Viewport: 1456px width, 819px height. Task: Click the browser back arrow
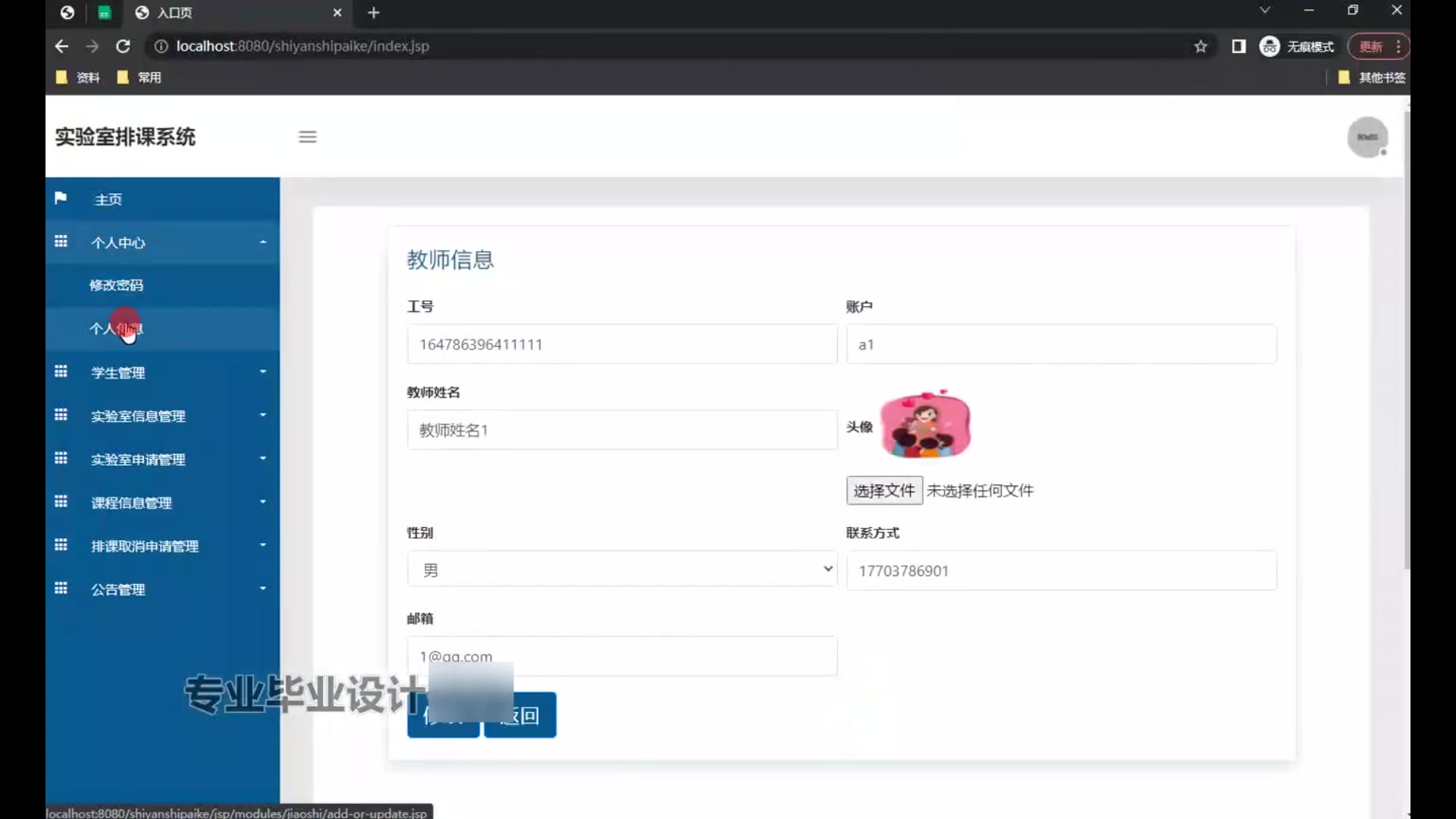coord(61,46)
